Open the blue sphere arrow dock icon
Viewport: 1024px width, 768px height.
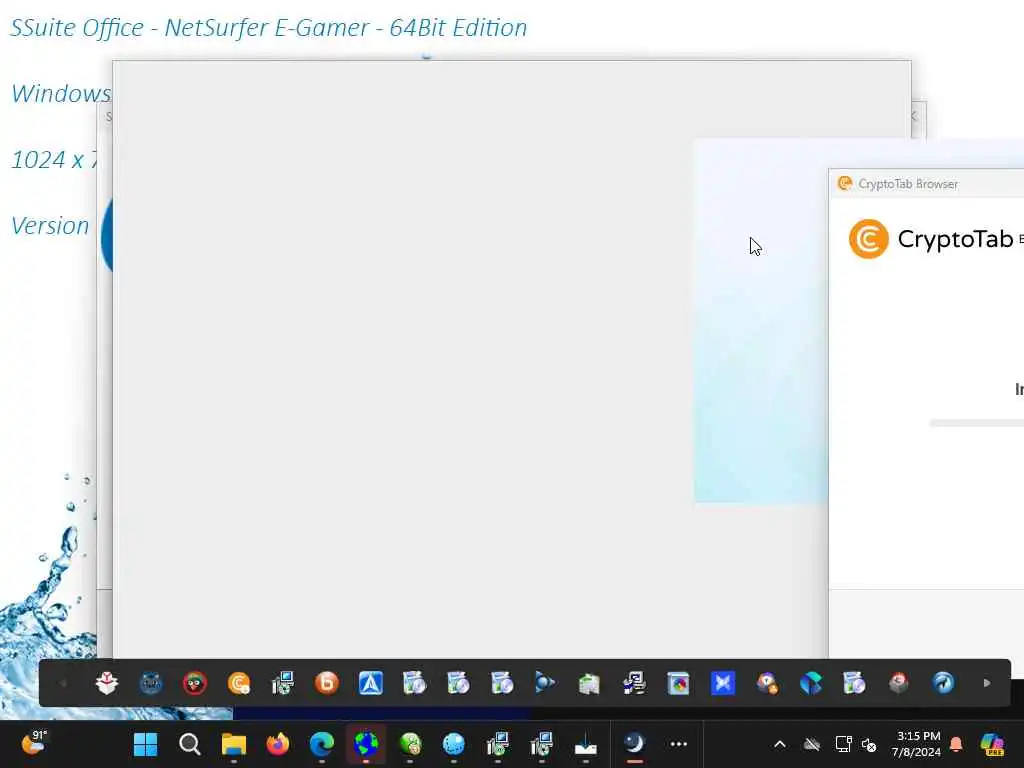tap(943, 683)
